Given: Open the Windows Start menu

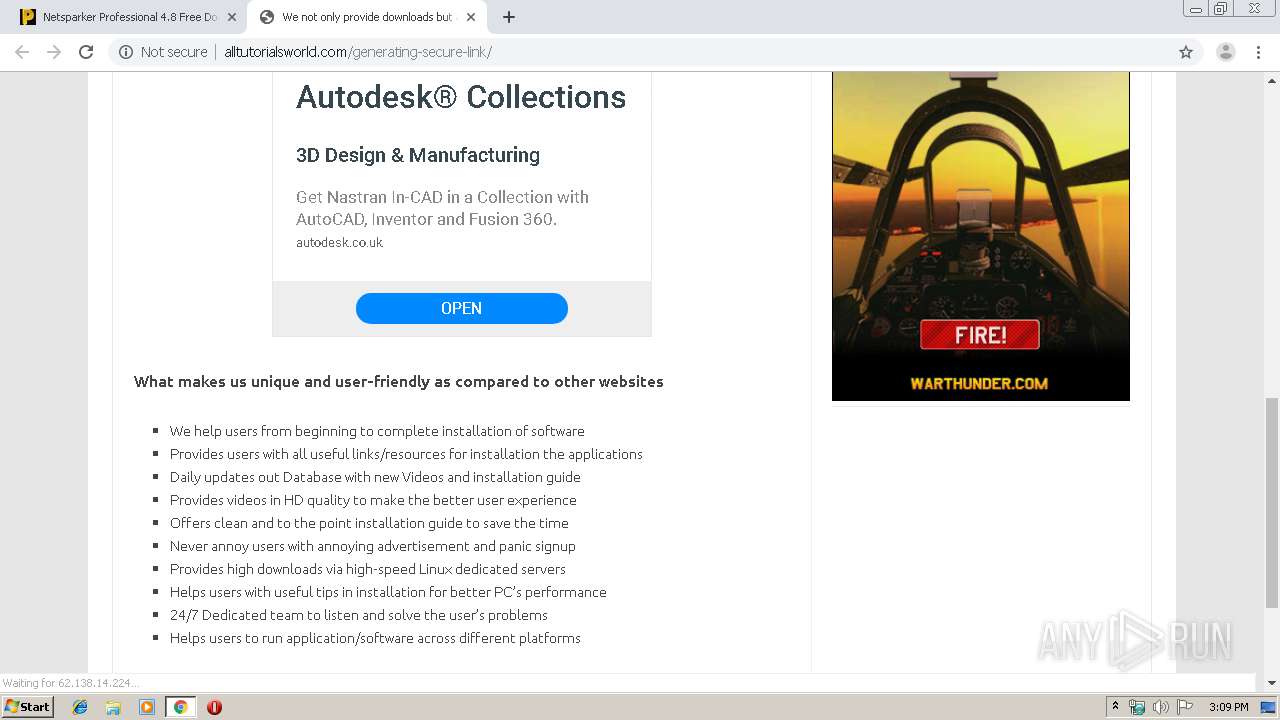Looking at the screenshot, I should pos(28,707).
